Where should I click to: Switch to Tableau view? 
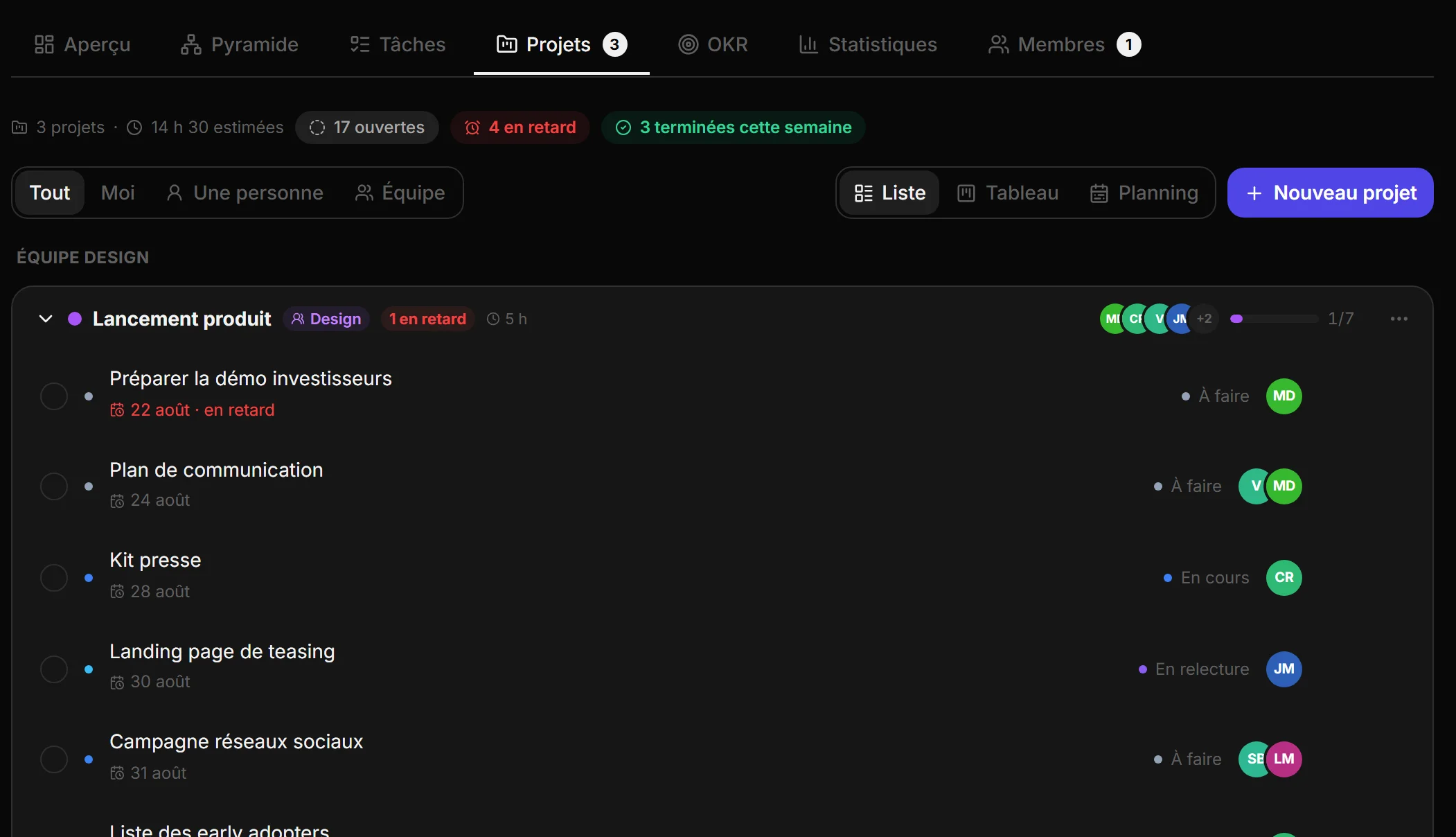click(x=1008, y=193)
